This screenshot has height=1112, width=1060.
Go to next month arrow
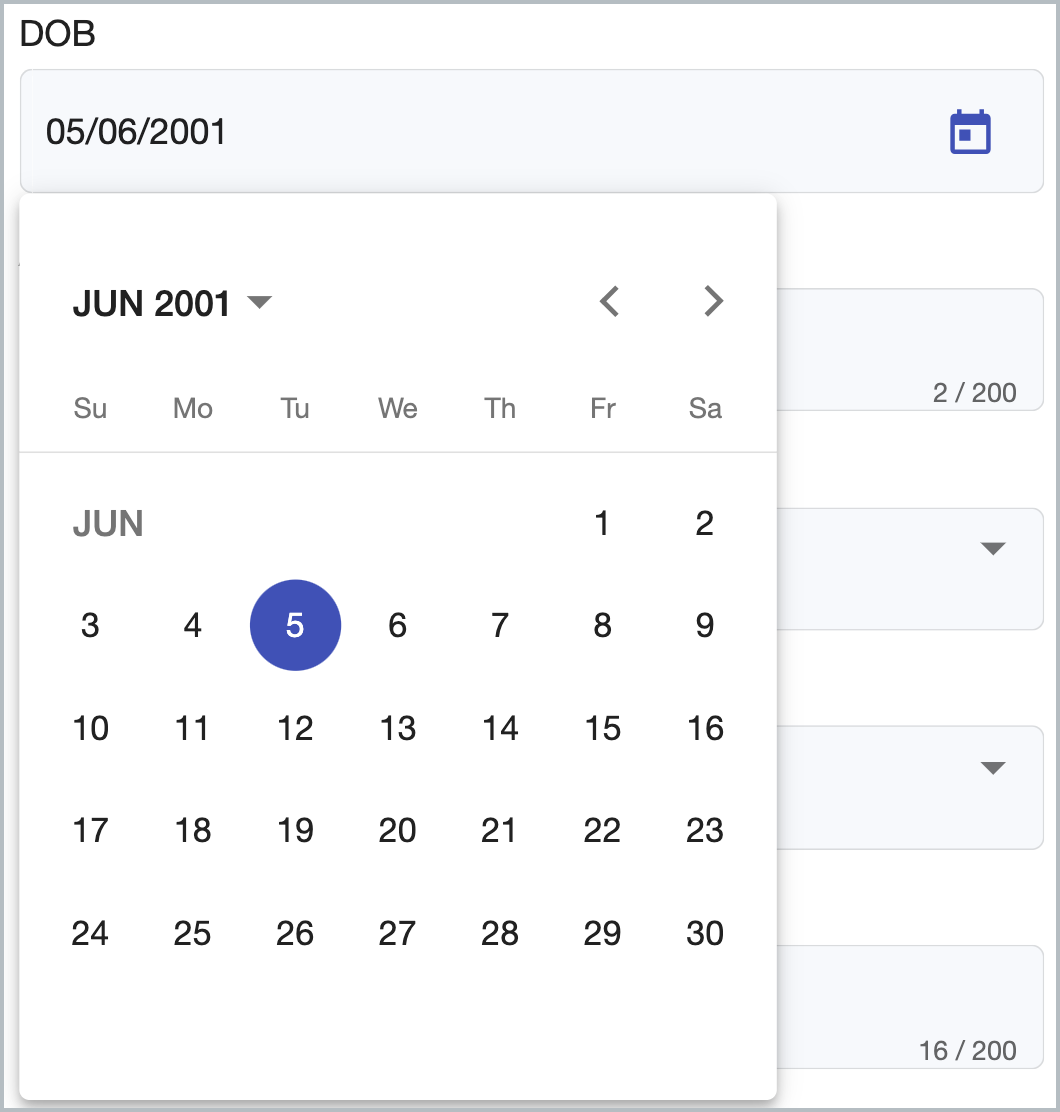[713, 301]
